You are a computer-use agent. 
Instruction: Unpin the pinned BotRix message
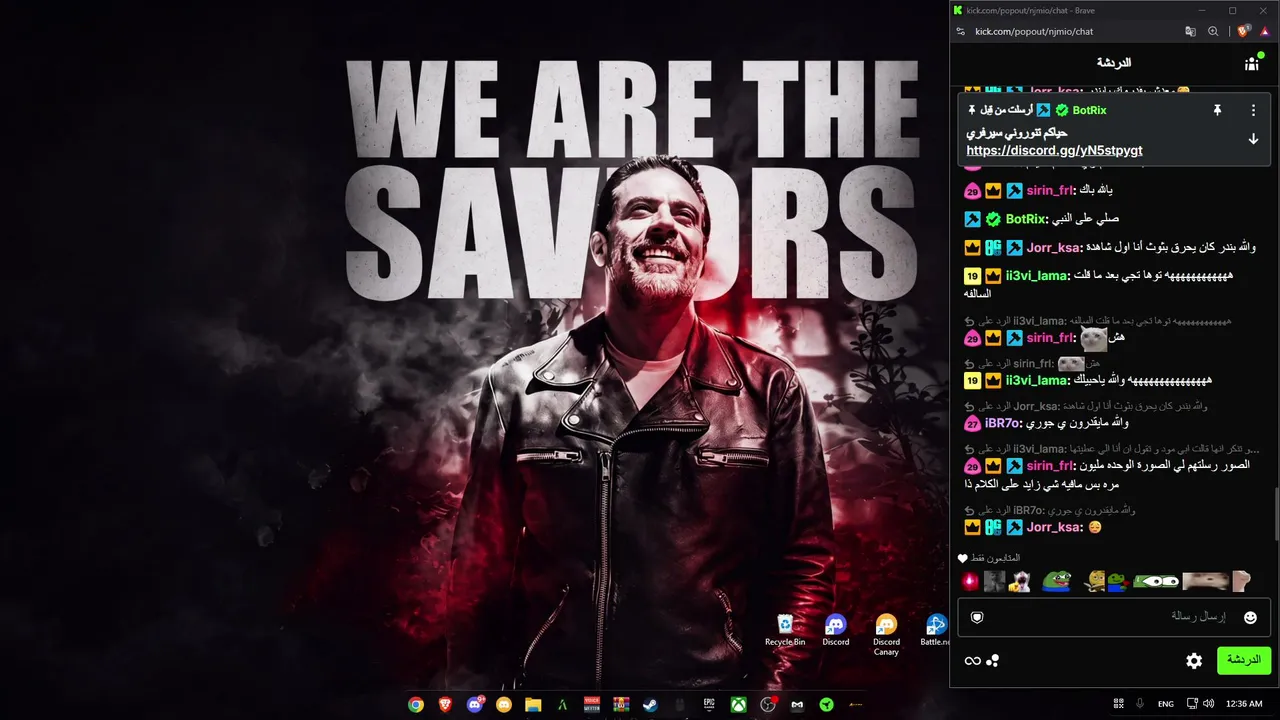[x=1217, y=110]
